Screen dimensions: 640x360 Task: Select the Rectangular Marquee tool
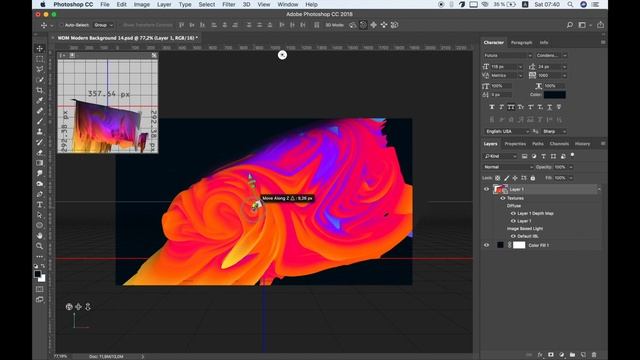click(x=40, y=59)
